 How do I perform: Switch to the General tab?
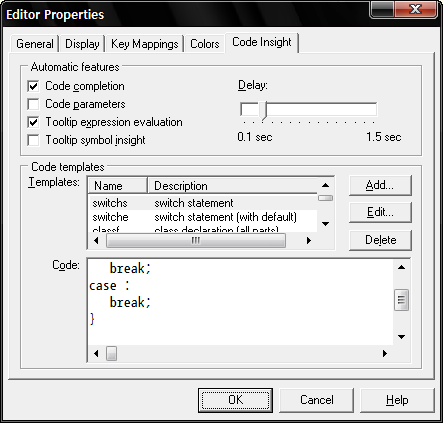(35, 44)
